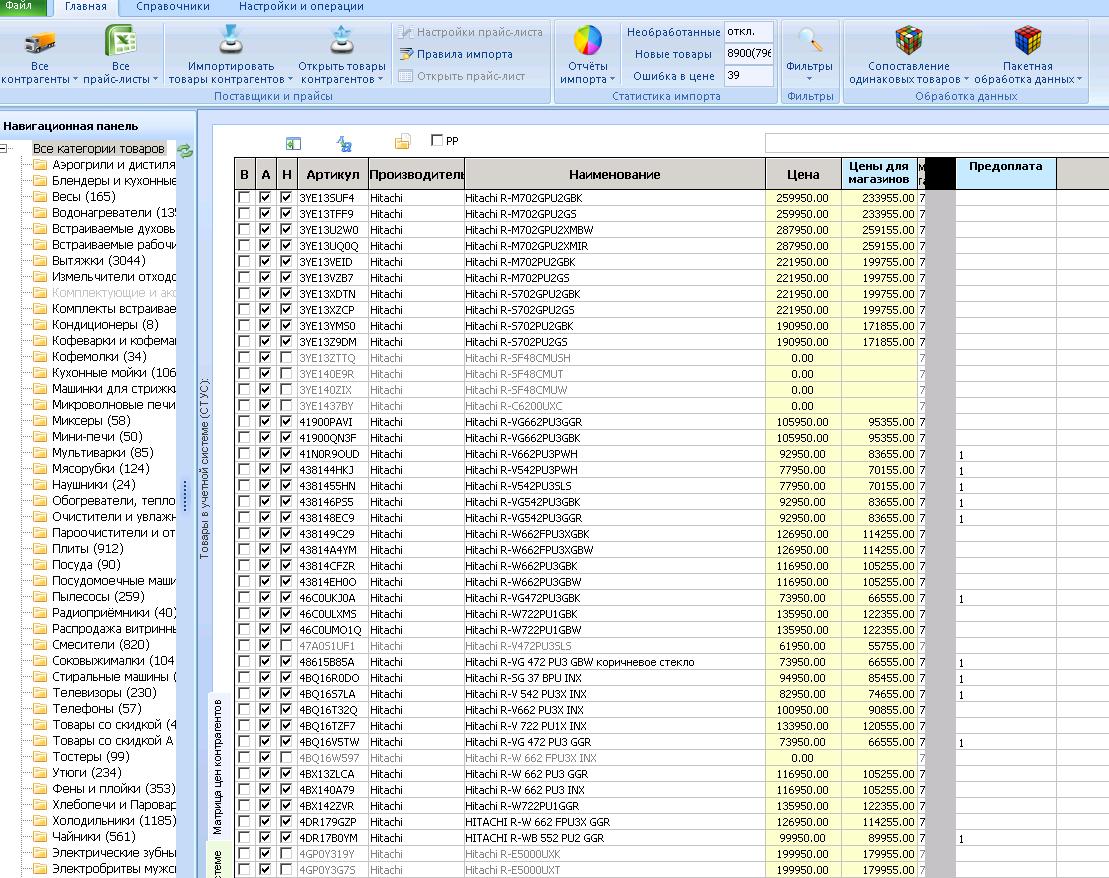Open the 'Фильтры' dropdown arrow
This screenshot has width=1109, height=878.
click(x=809, y=79)
